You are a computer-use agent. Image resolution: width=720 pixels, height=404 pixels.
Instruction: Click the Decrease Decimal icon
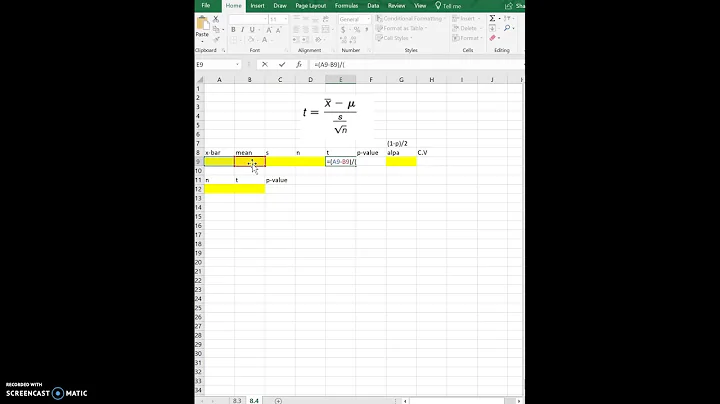[x=353, y=40]
